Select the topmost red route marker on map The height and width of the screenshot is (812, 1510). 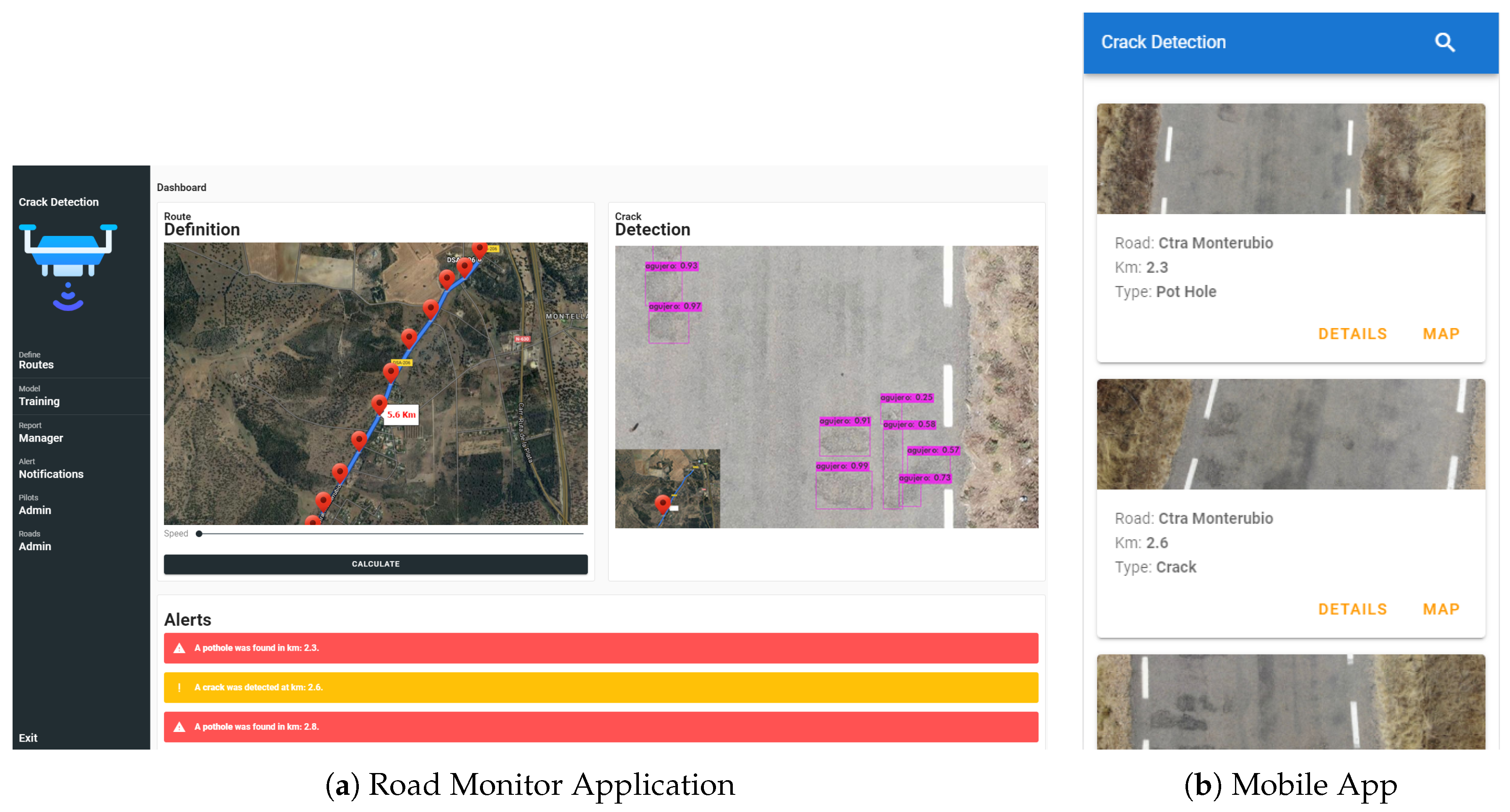coord(480,248)
